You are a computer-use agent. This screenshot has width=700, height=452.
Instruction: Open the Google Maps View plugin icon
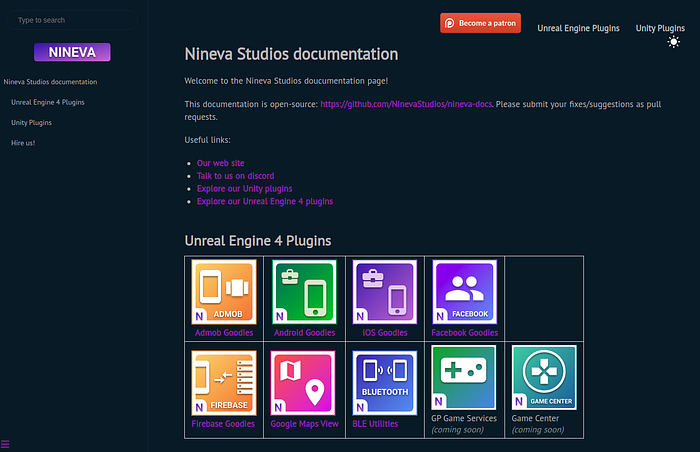303,383
